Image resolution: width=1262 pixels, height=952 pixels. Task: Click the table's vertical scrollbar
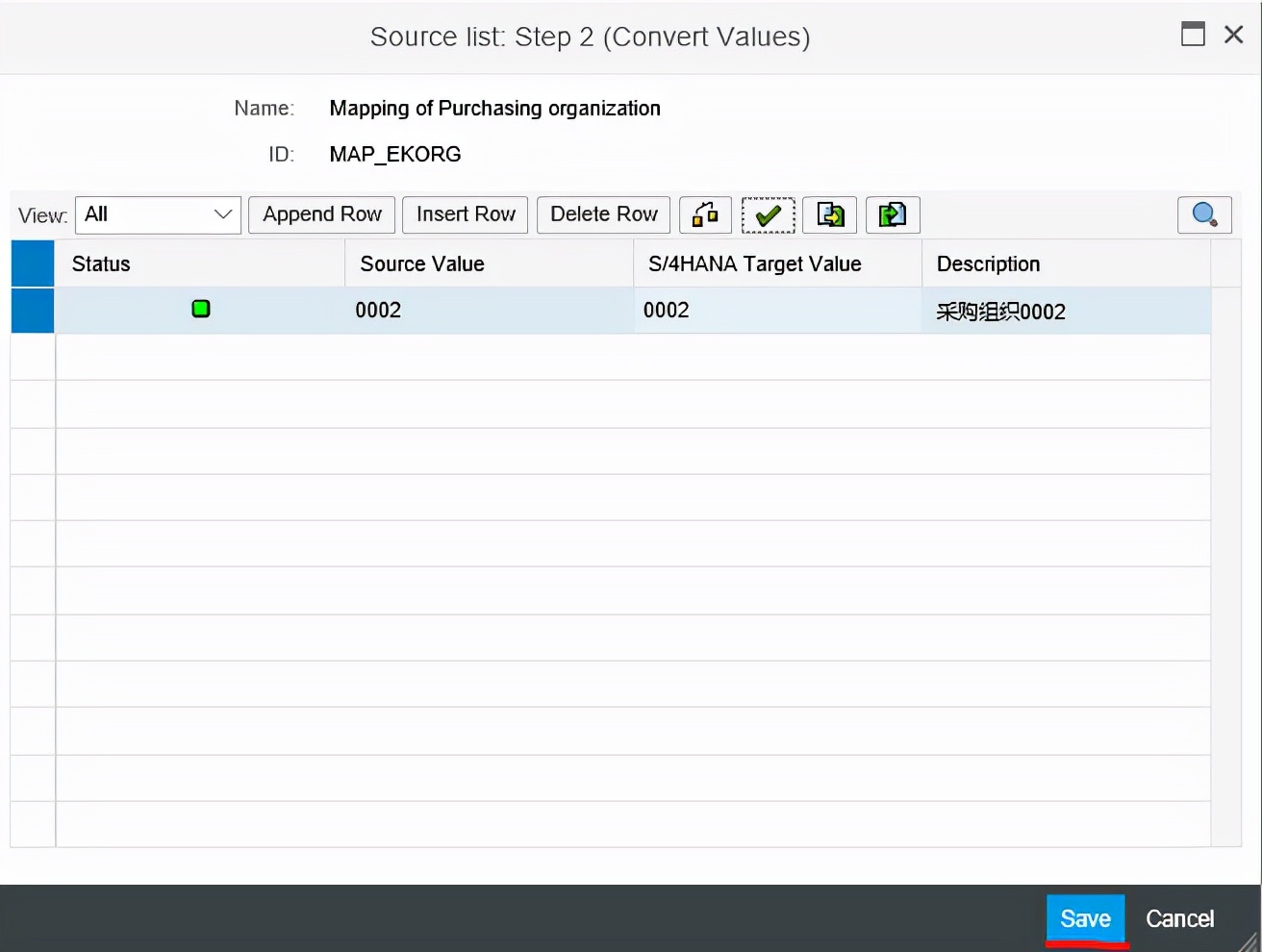[1225, 566]
